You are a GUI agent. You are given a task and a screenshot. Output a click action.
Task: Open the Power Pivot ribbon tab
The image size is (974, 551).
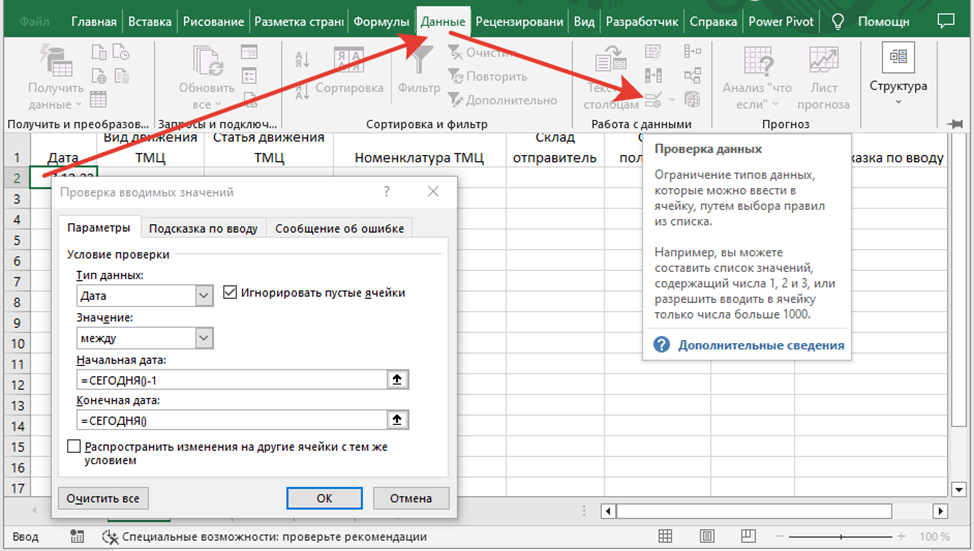click(x=781, y=22)
